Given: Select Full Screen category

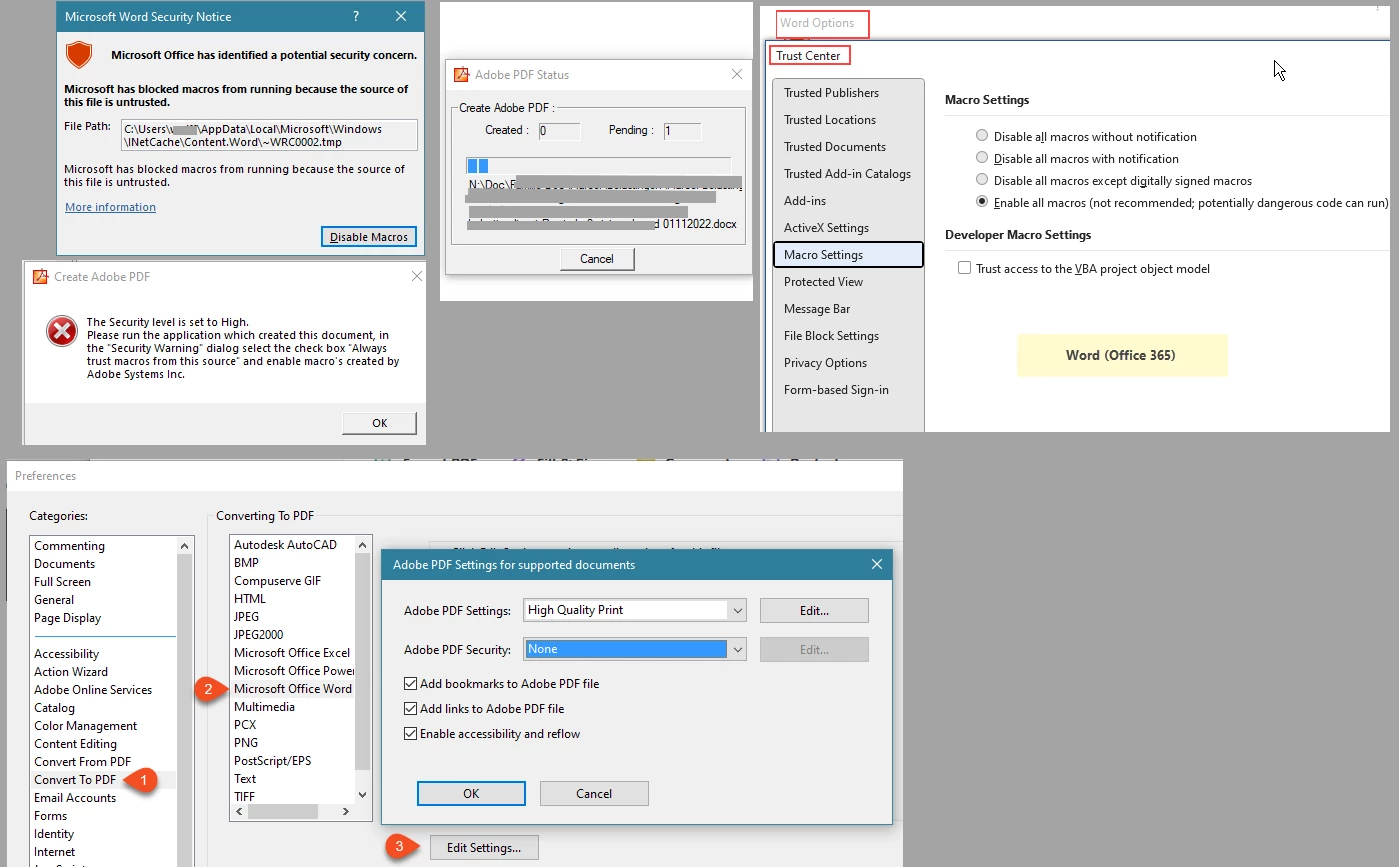Looking at the screenshot, I should (62, 582).
